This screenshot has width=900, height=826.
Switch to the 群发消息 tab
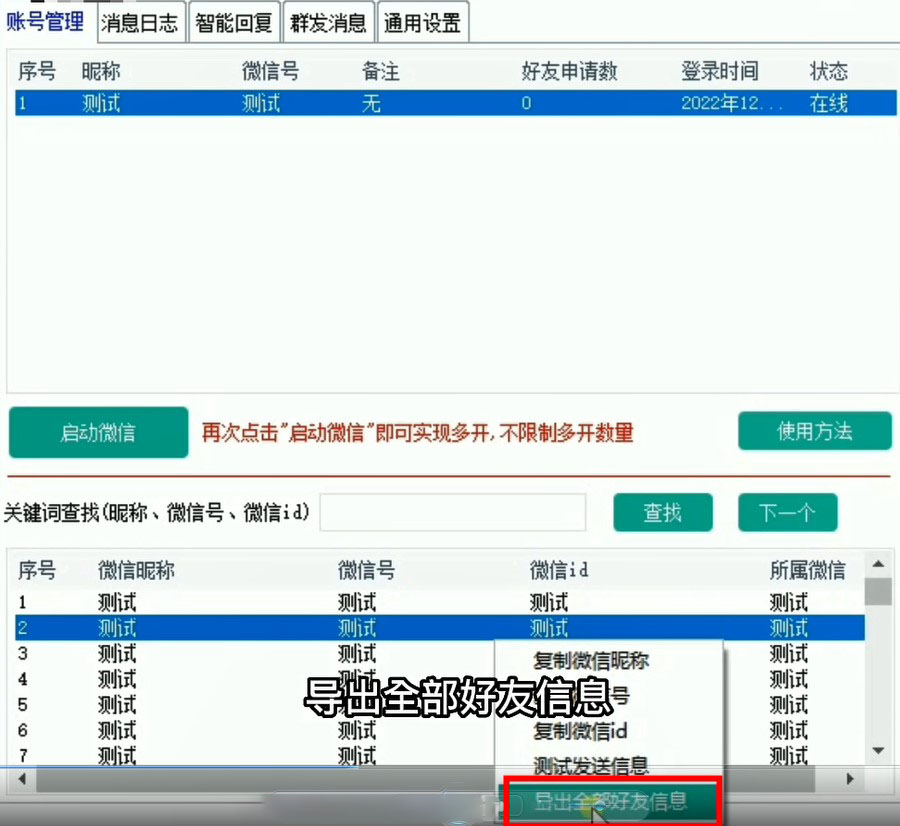[328, 22]
